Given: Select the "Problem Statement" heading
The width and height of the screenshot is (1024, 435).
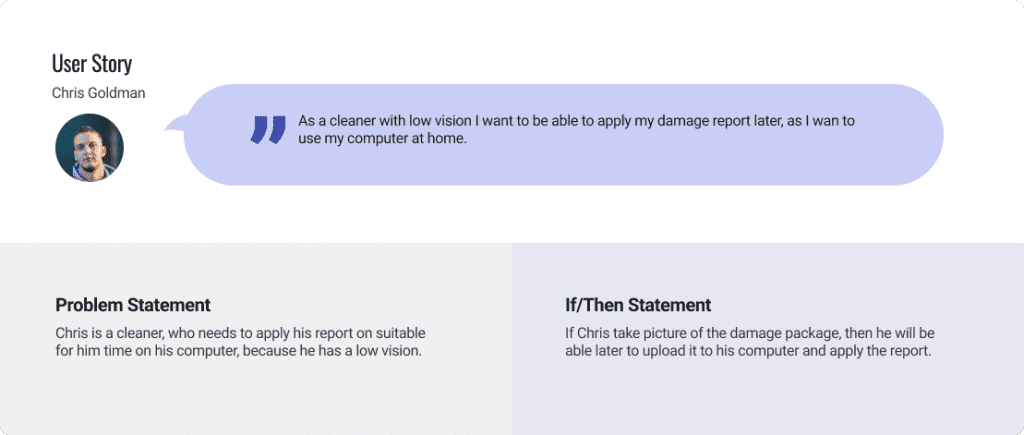Looking at the screenshot, I should pyautogui.click(x=133, y=305).
